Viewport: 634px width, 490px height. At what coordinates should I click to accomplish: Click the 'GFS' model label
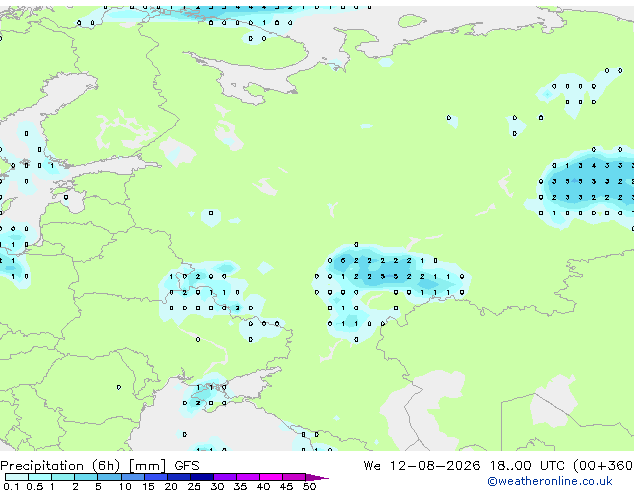(187, 466)
